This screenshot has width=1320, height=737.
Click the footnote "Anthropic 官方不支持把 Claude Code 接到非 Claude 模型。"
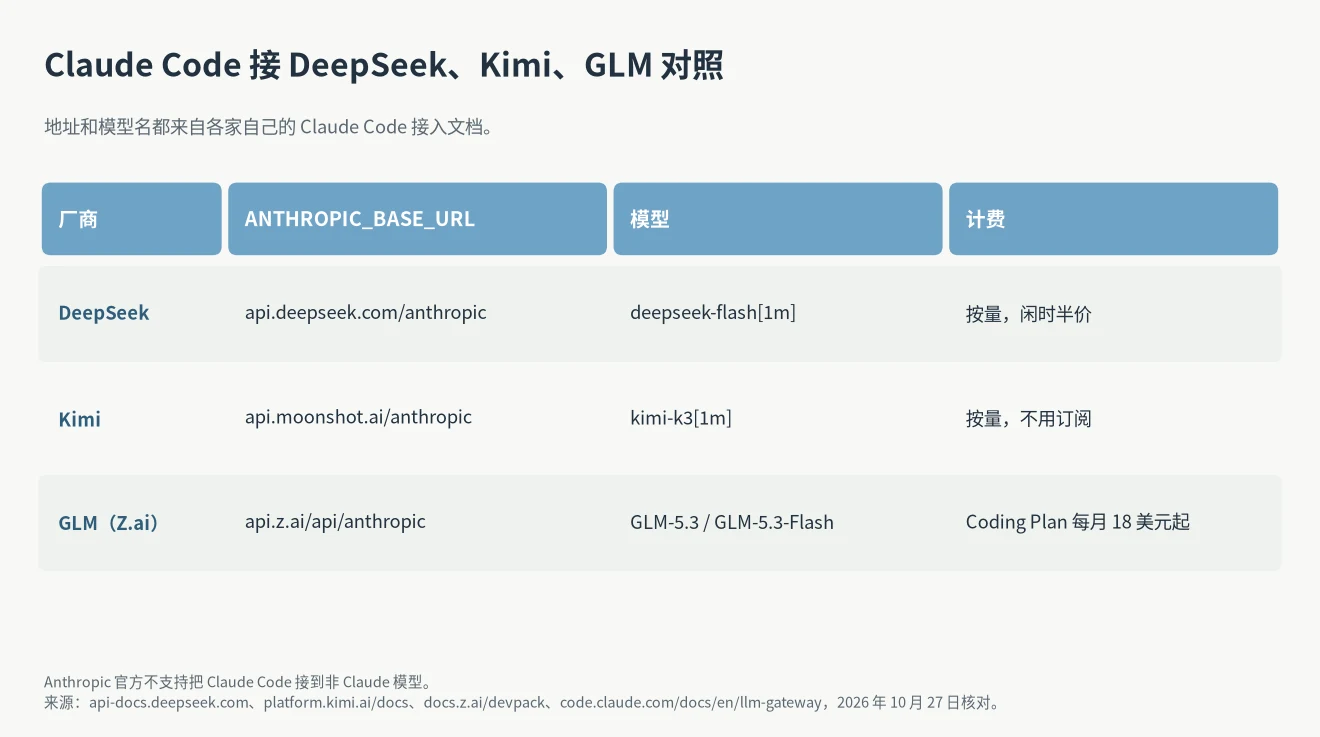(x=239, y=682)
